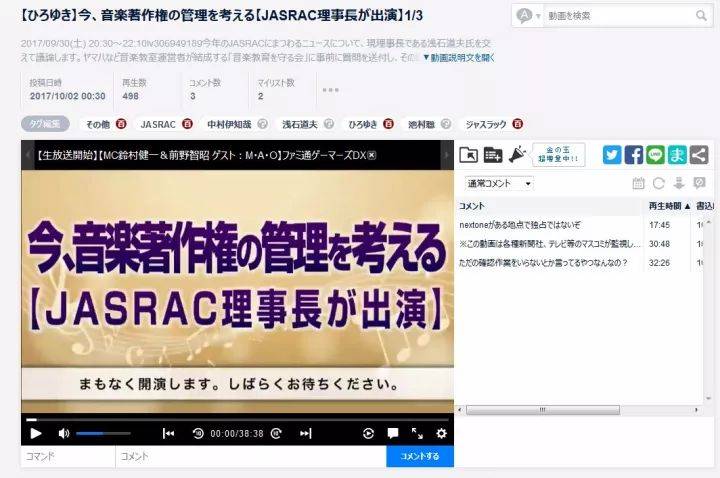Viewport: 720px width, 478px height.
Task: Open the その他 tag
Action: click(98, 124)
